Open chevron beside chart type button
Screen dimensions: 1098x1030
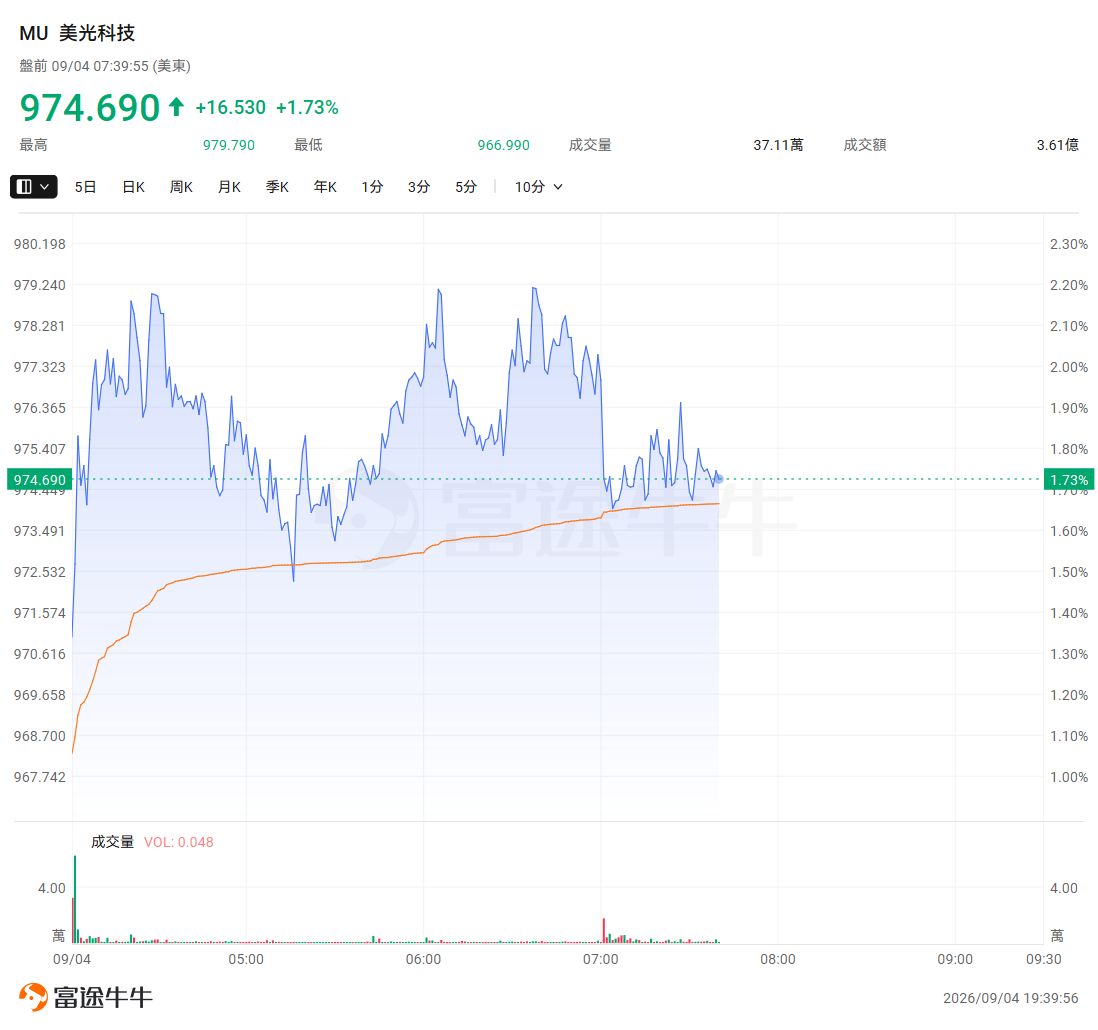pos(45,186)
